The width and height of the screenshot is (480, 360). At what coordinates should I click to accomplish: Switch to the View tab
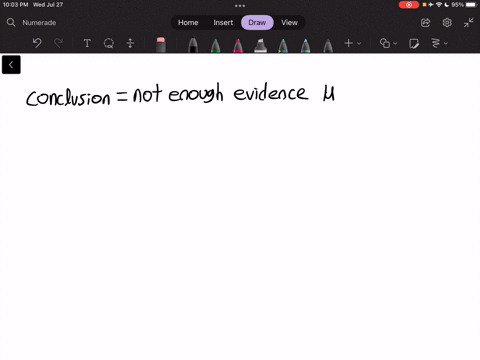pyautogui.click(x=289, y=23)
